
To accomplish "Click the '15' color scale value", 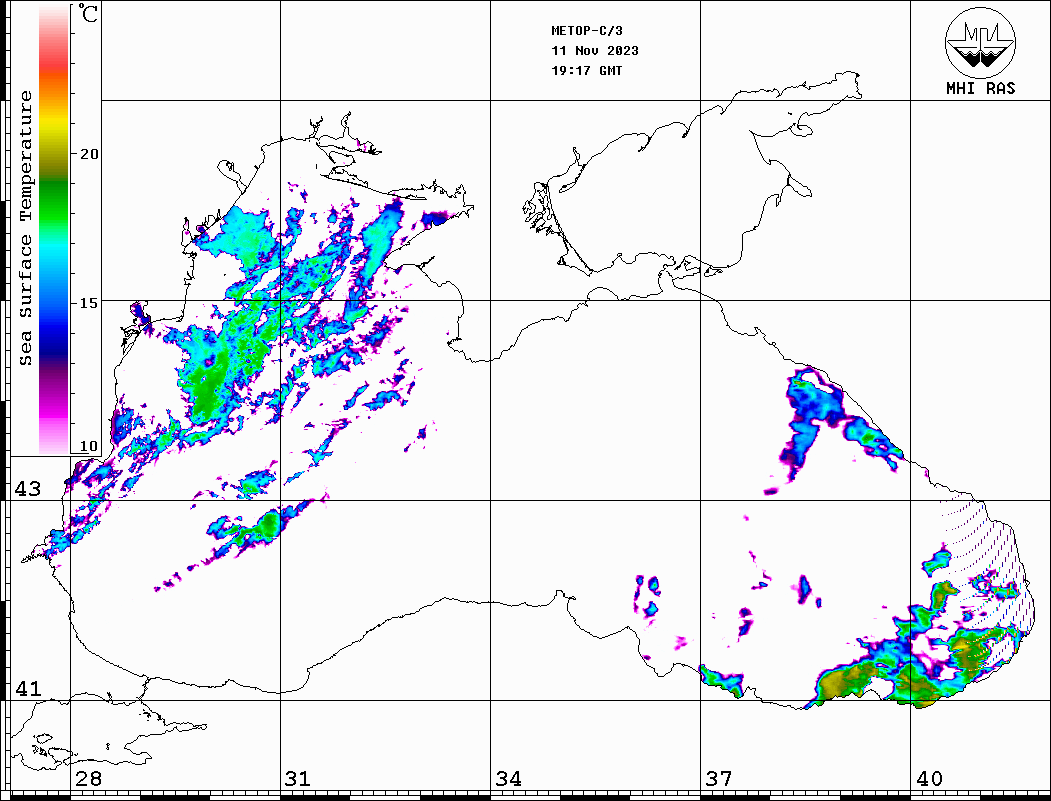I will coord(88,303).
